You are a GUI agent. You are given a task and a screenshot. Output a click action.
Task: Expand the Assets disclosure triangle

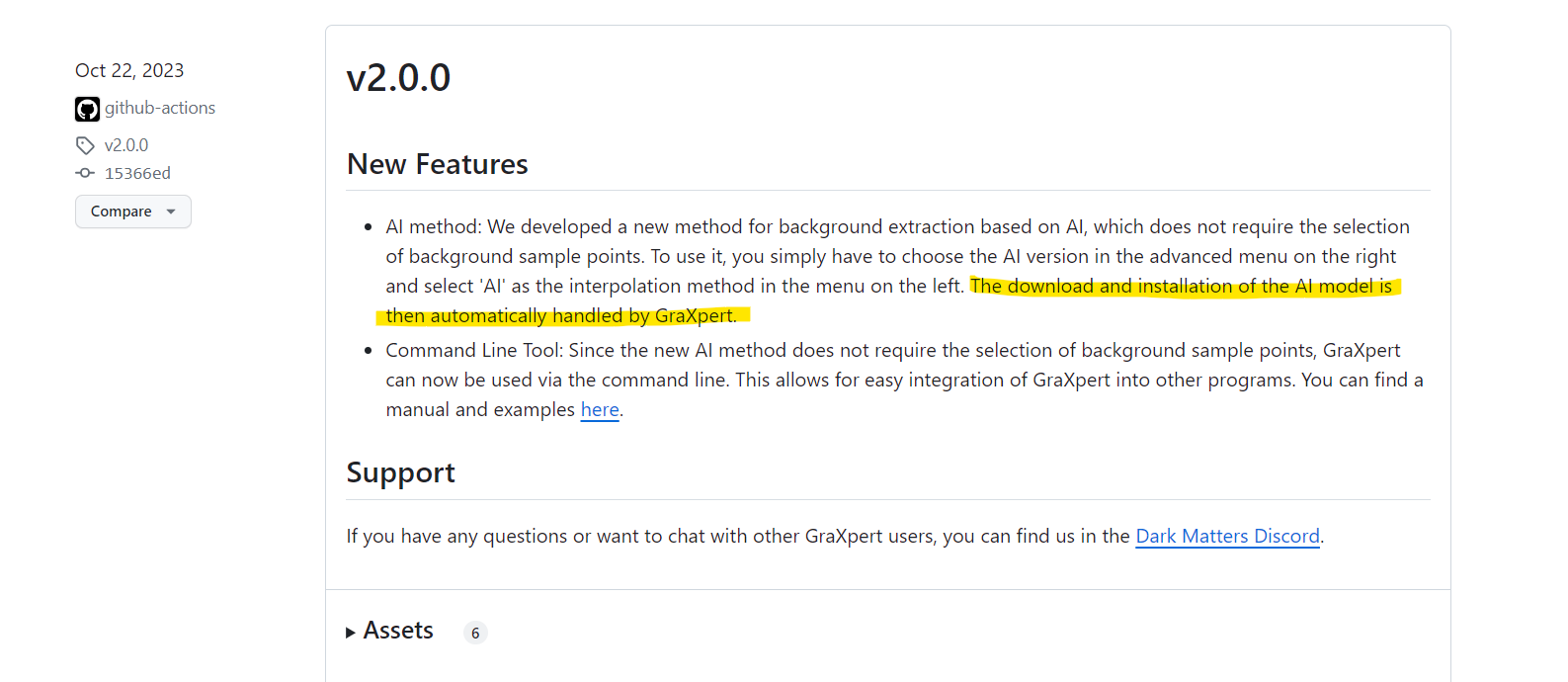[351, 633]
